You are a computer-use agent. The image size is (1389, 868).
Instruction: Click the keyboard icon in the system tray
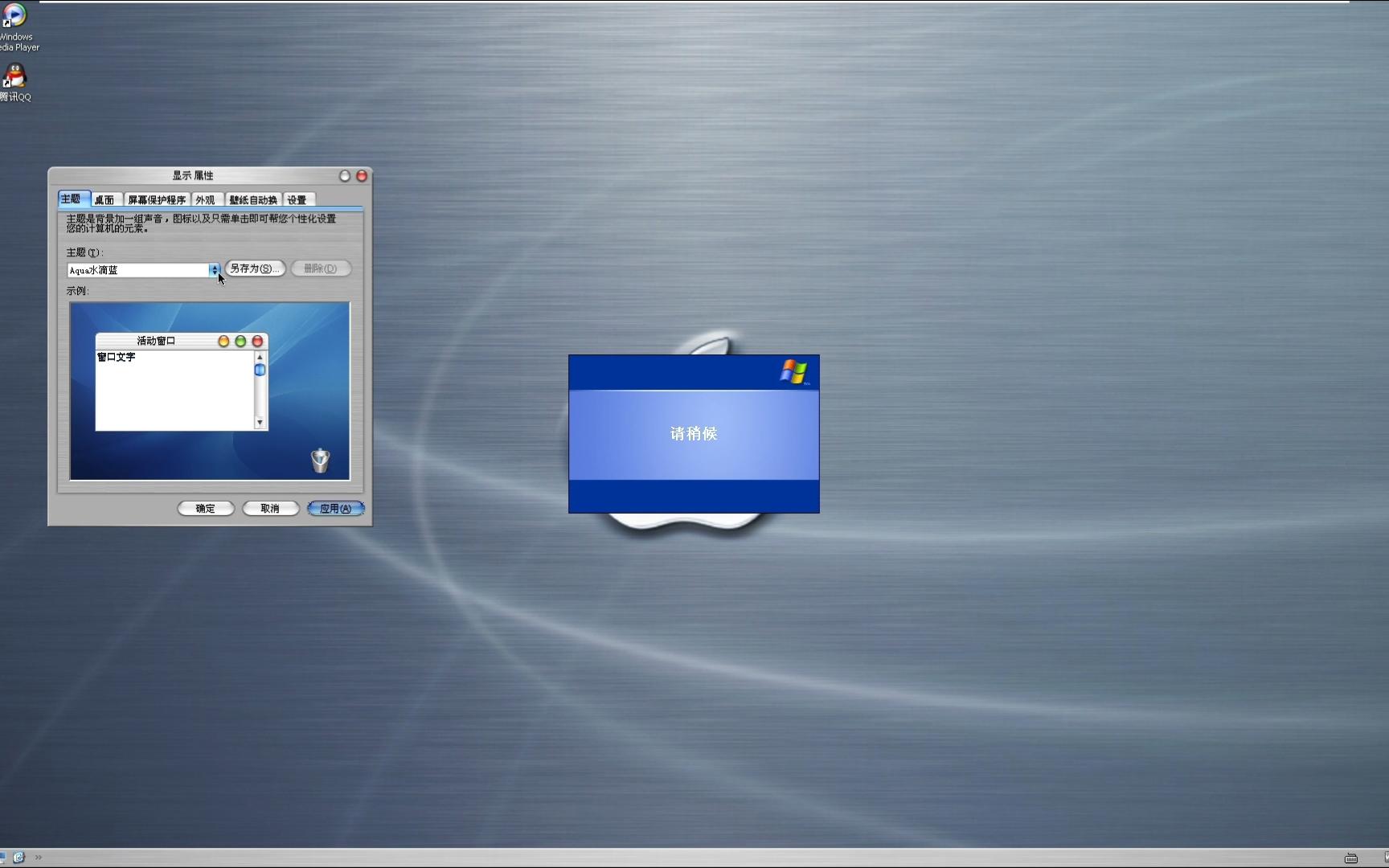click(x=1351, y=858)
